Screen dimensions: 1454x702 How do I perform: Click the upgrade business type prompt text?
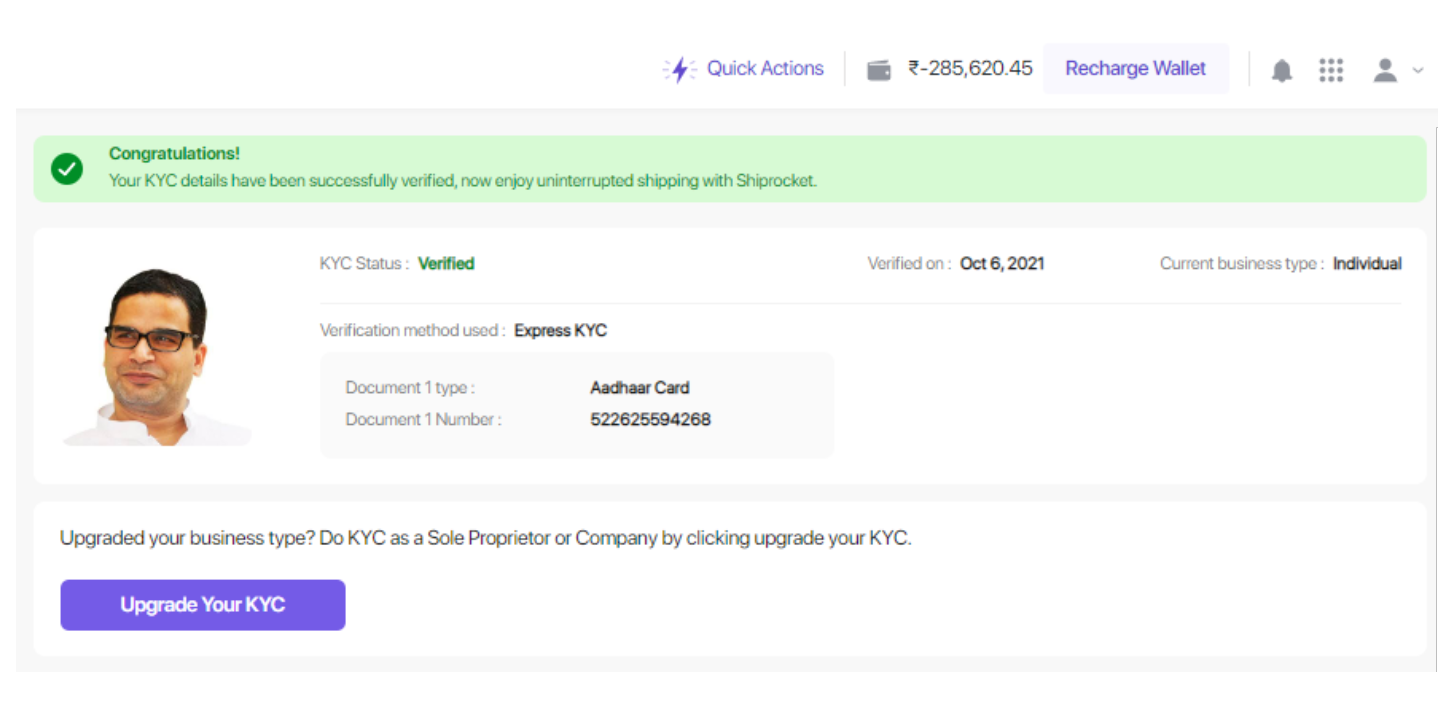pyautogui.click(x=486, y=538)
